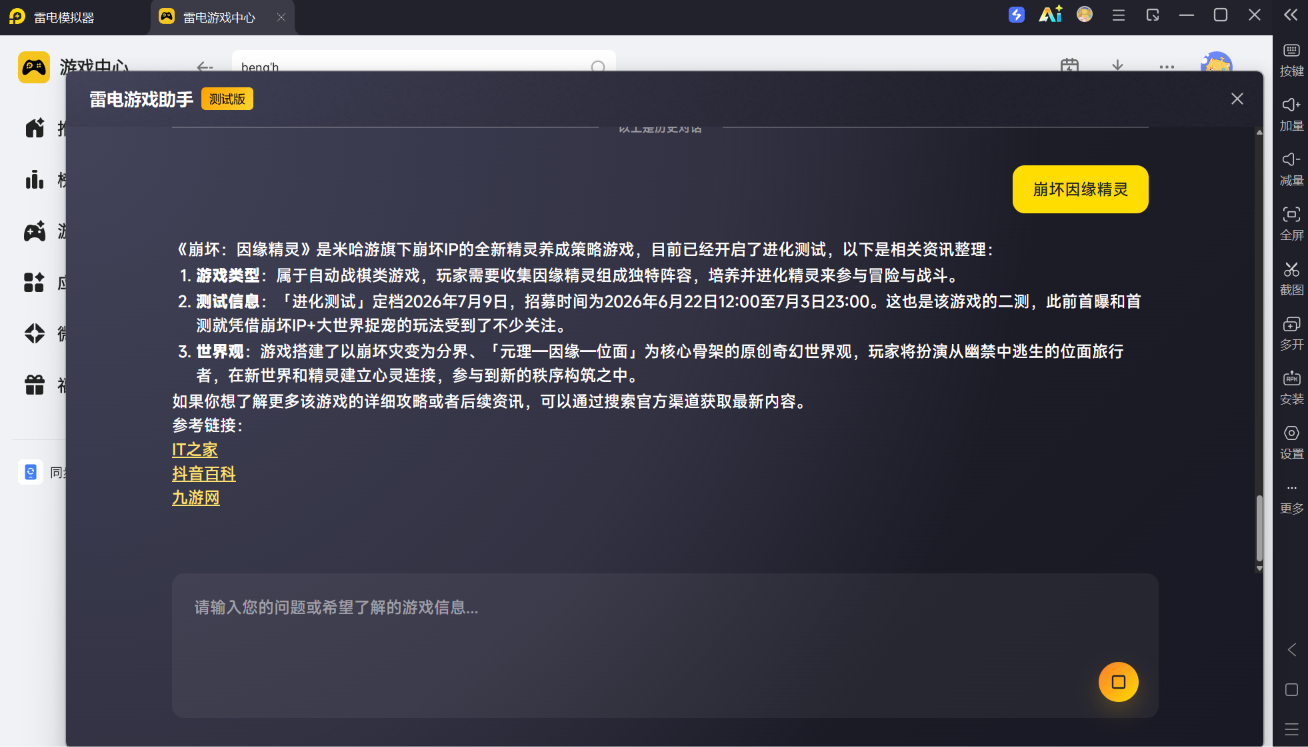Viewport: 1308px width, 747px height.
Task: Select the bar-chart rankings sidebar icon
Action: (x=35, y=179)
